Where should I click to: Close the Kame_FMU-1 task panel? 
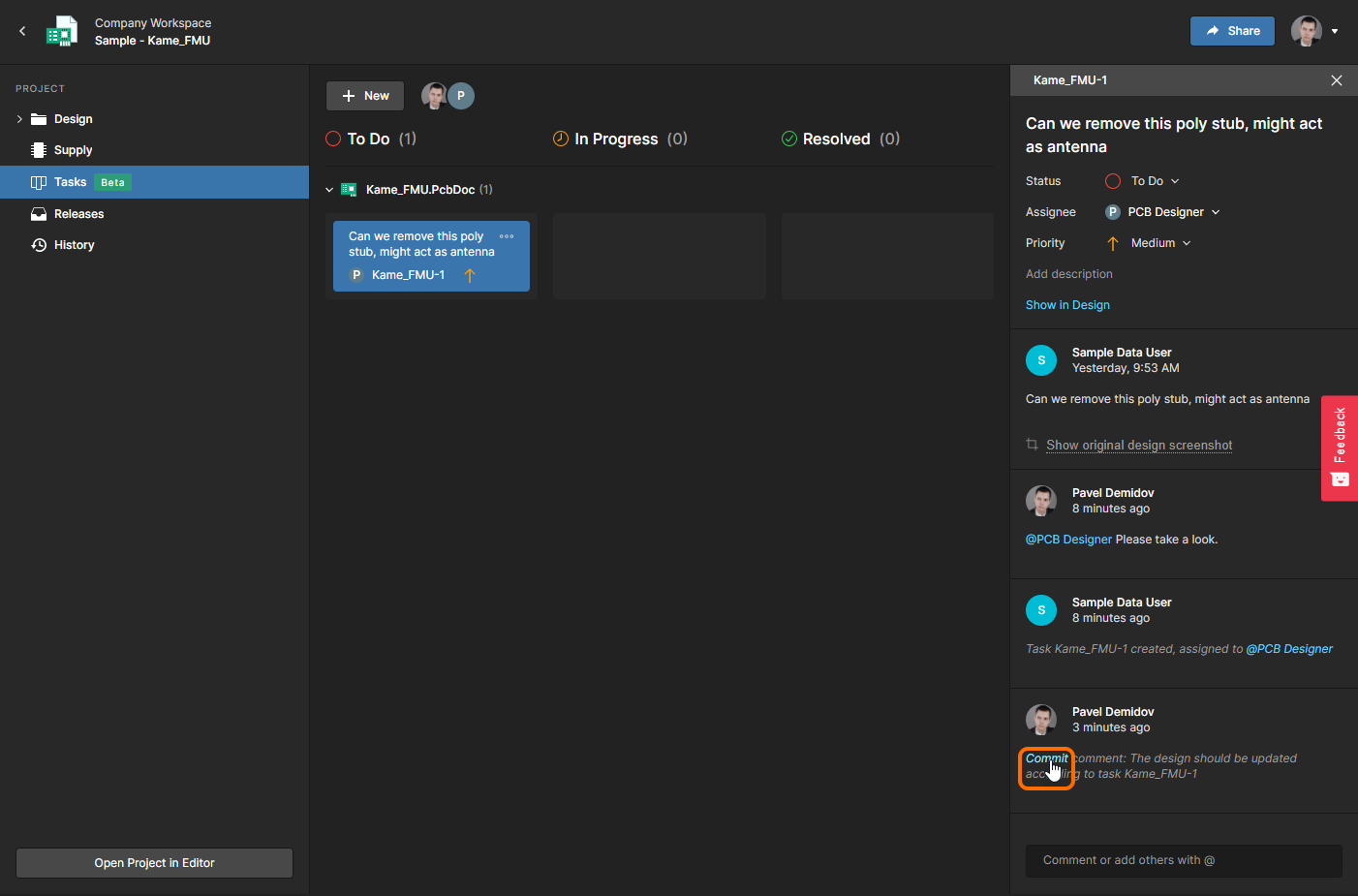(1336, 80)
